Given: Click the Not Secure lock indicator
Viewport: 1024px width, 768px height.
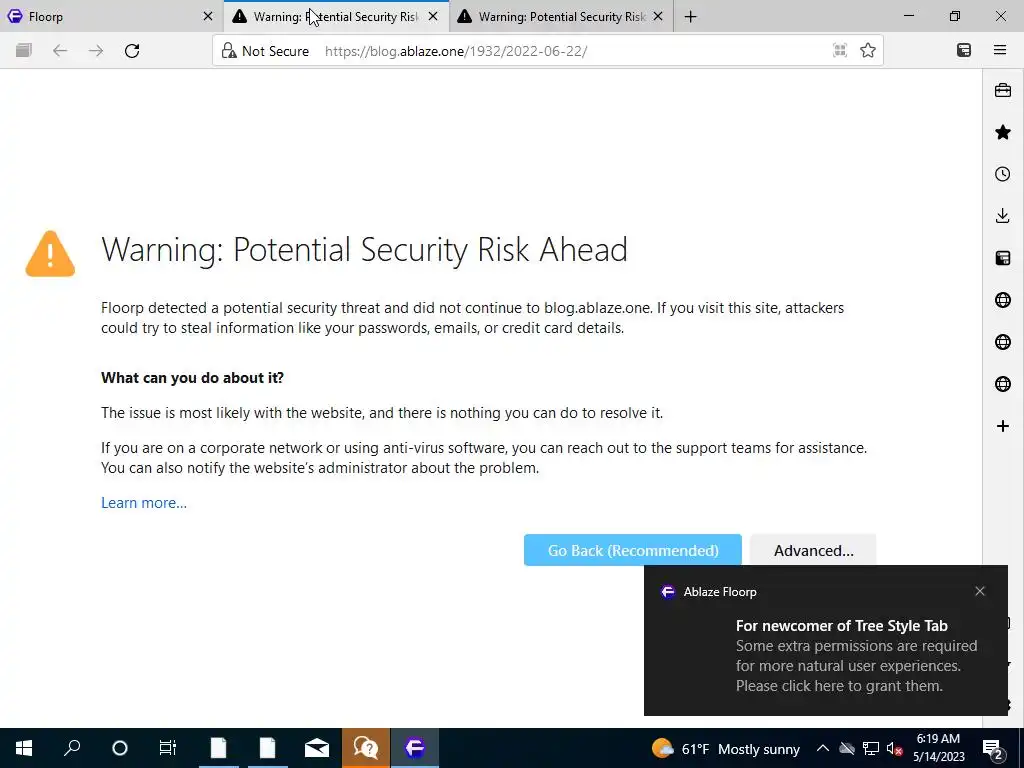Looking at the screenshot, I should pyautogui.click(x=265, y=51).
